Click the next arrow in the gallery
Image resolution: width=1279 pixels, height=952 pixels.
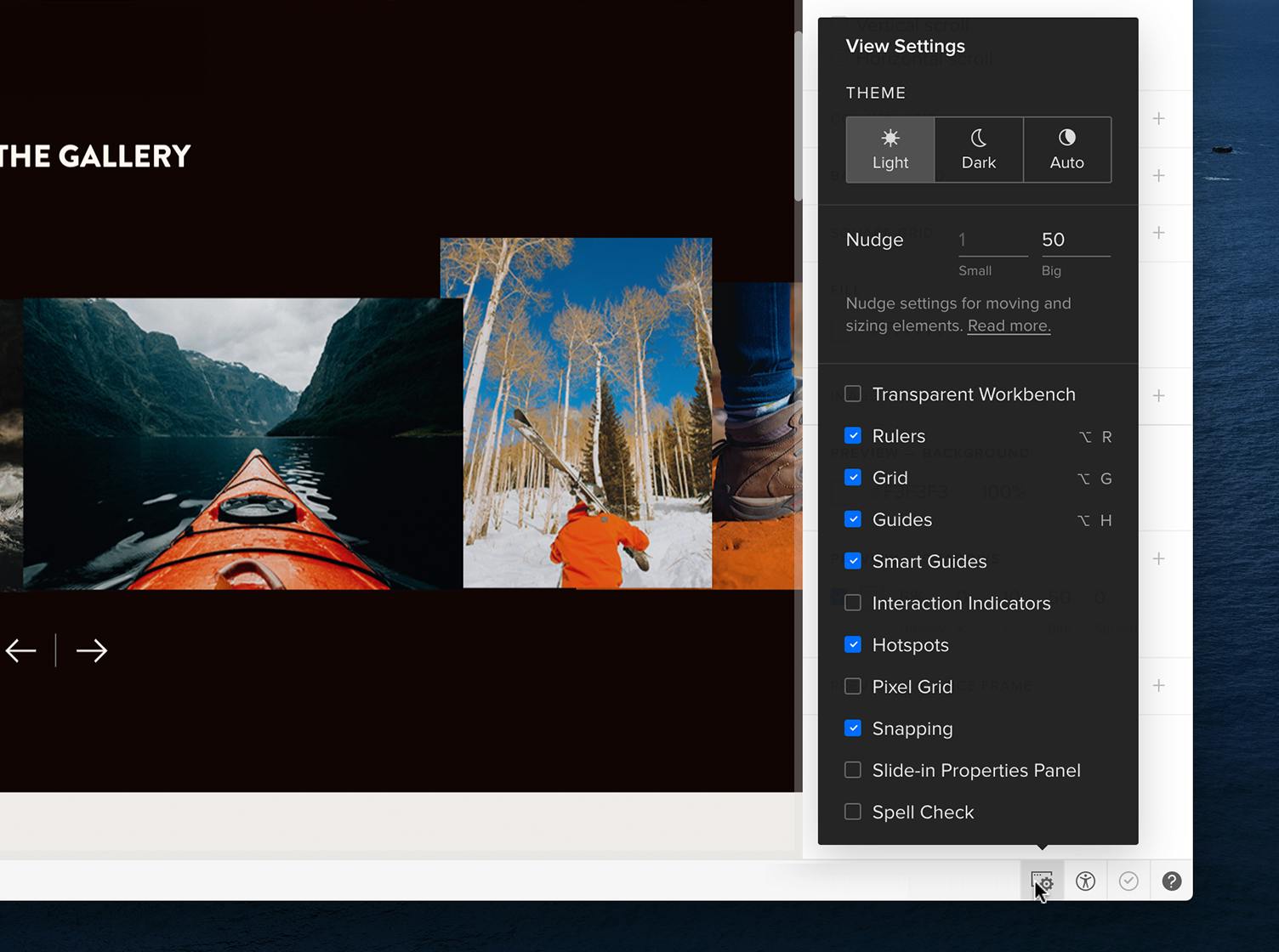pos(91,650)
